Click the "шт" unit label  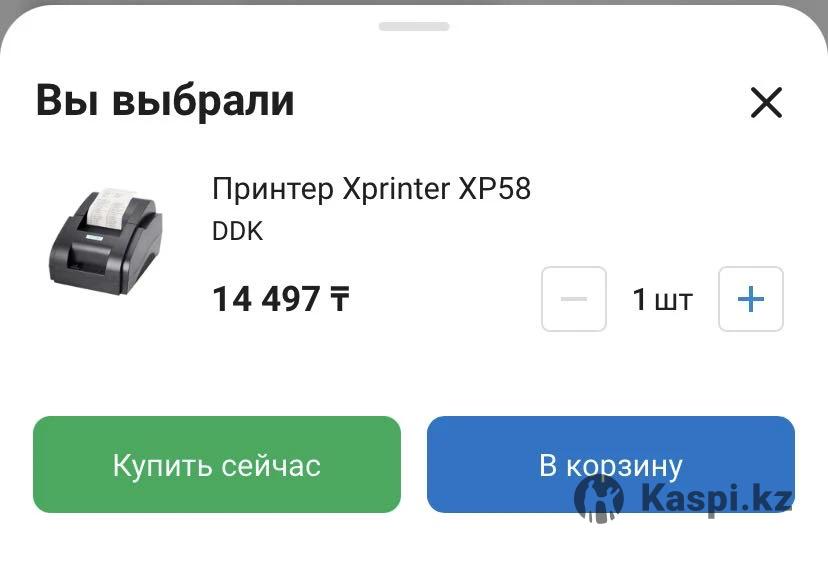pyautogui.click(x=673, y=302)
